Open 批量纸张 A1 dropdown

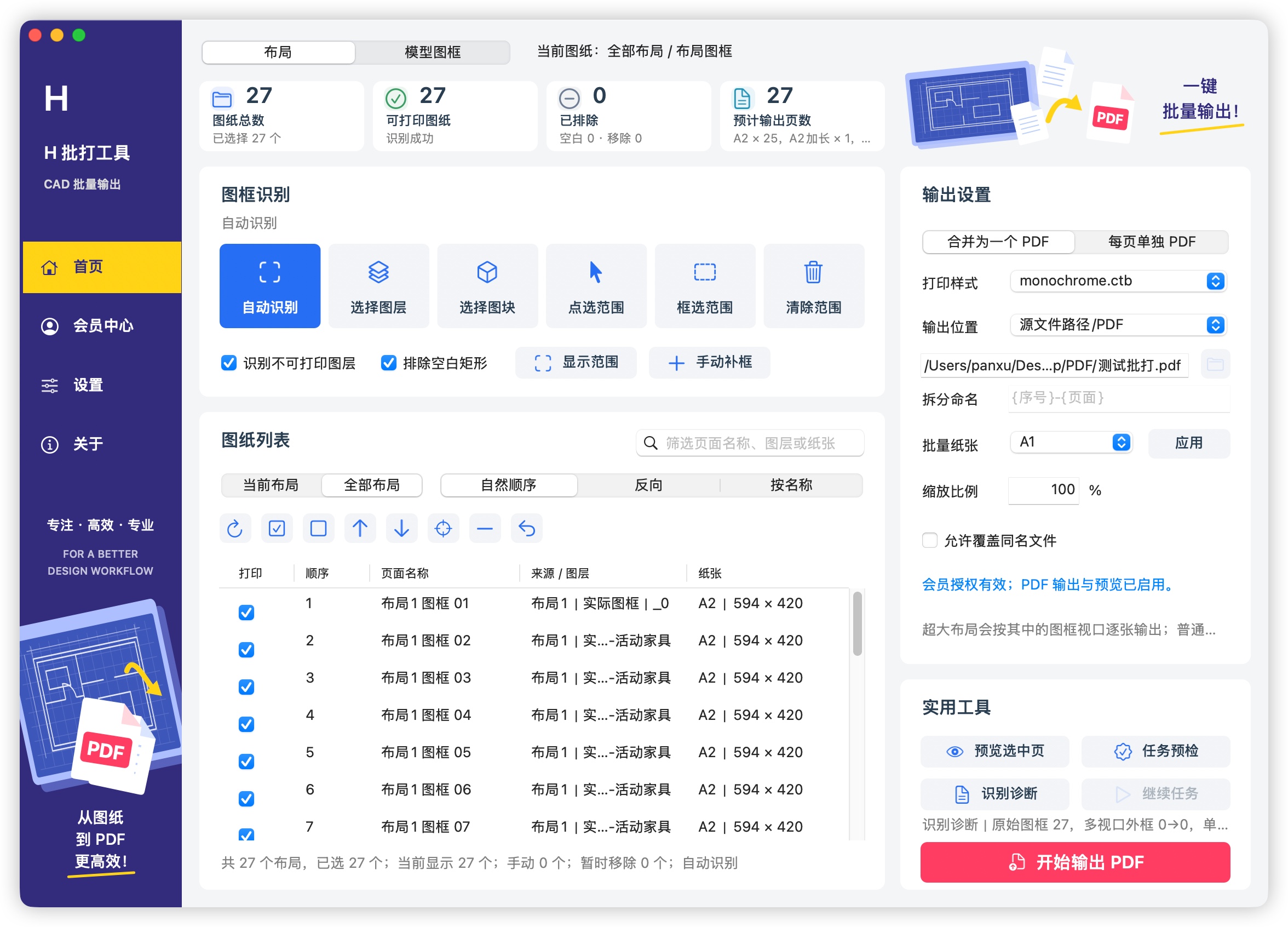[1072, 443]
